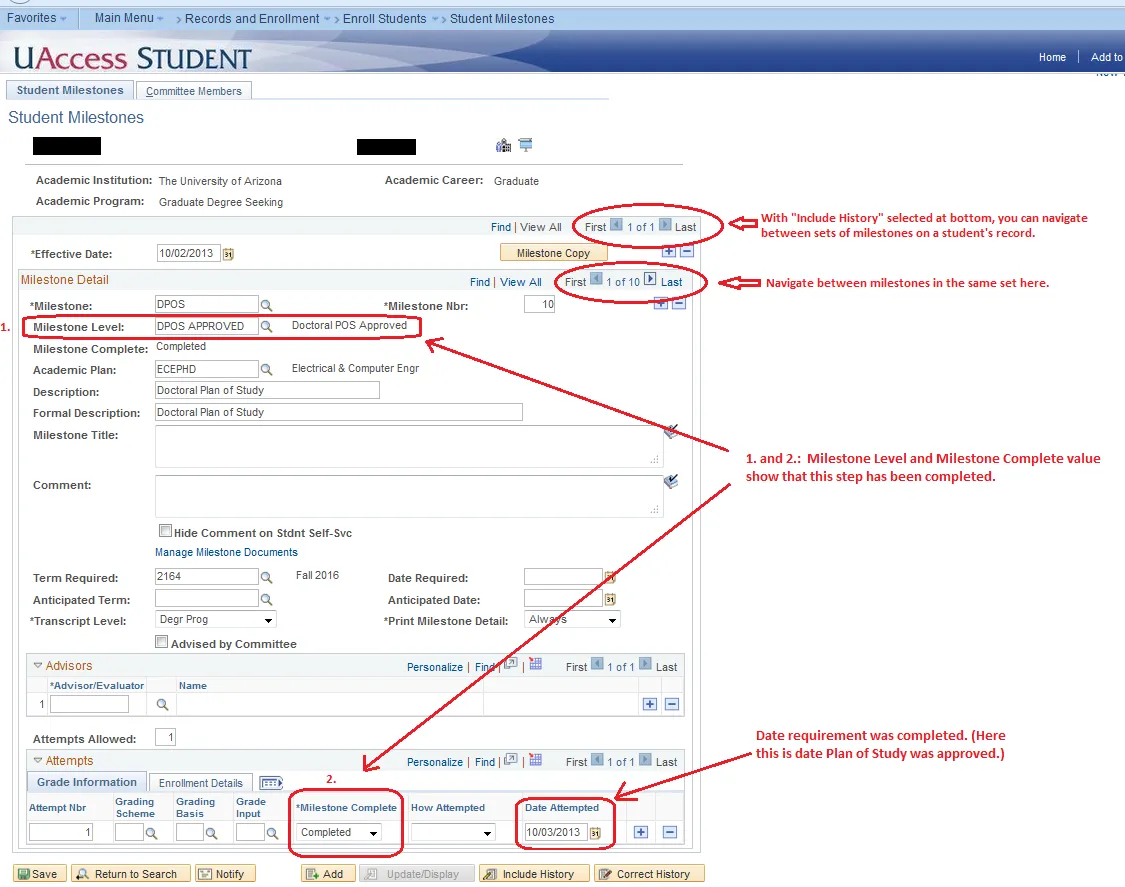Image resolution: width=1125 pixels, height=887 pixels.
Task: Click the Notify button
Action: click(x=225, y=873)
